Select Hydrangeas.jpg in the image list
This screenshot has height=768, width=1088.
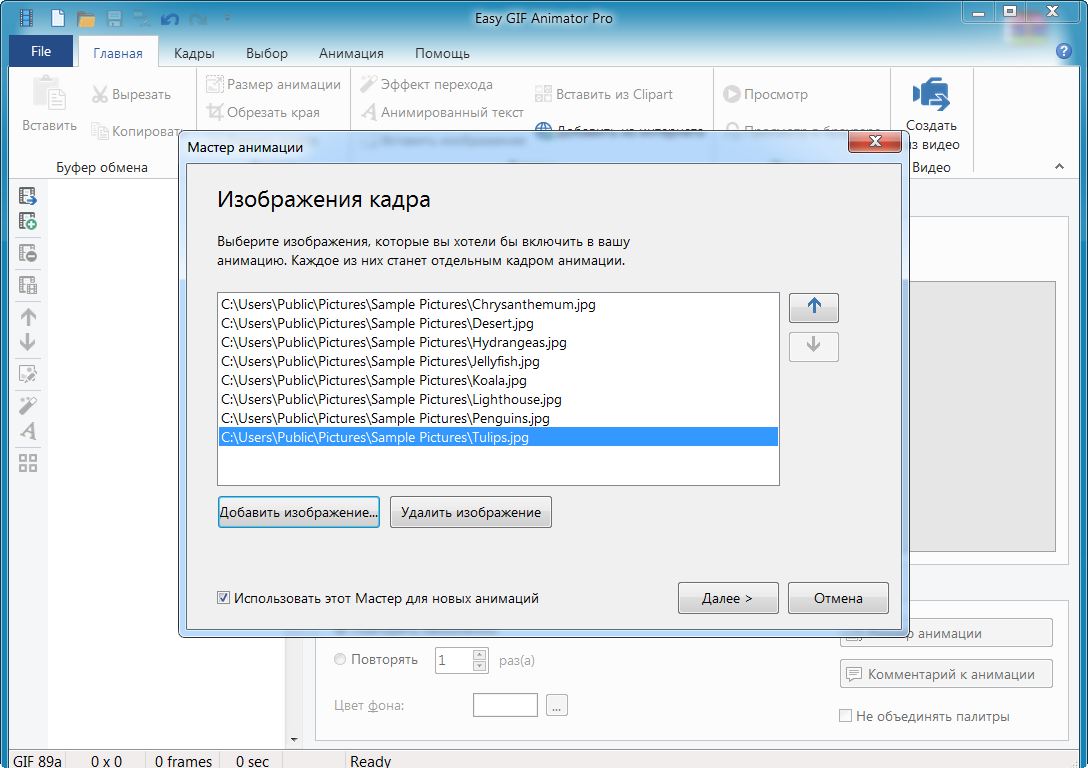[498, 342]
